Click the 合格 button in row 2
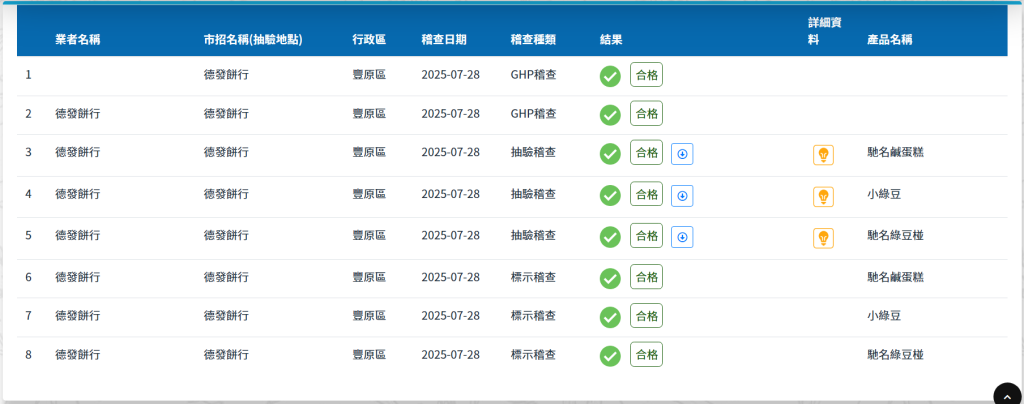1024x404 pixels. coord(646,113)
